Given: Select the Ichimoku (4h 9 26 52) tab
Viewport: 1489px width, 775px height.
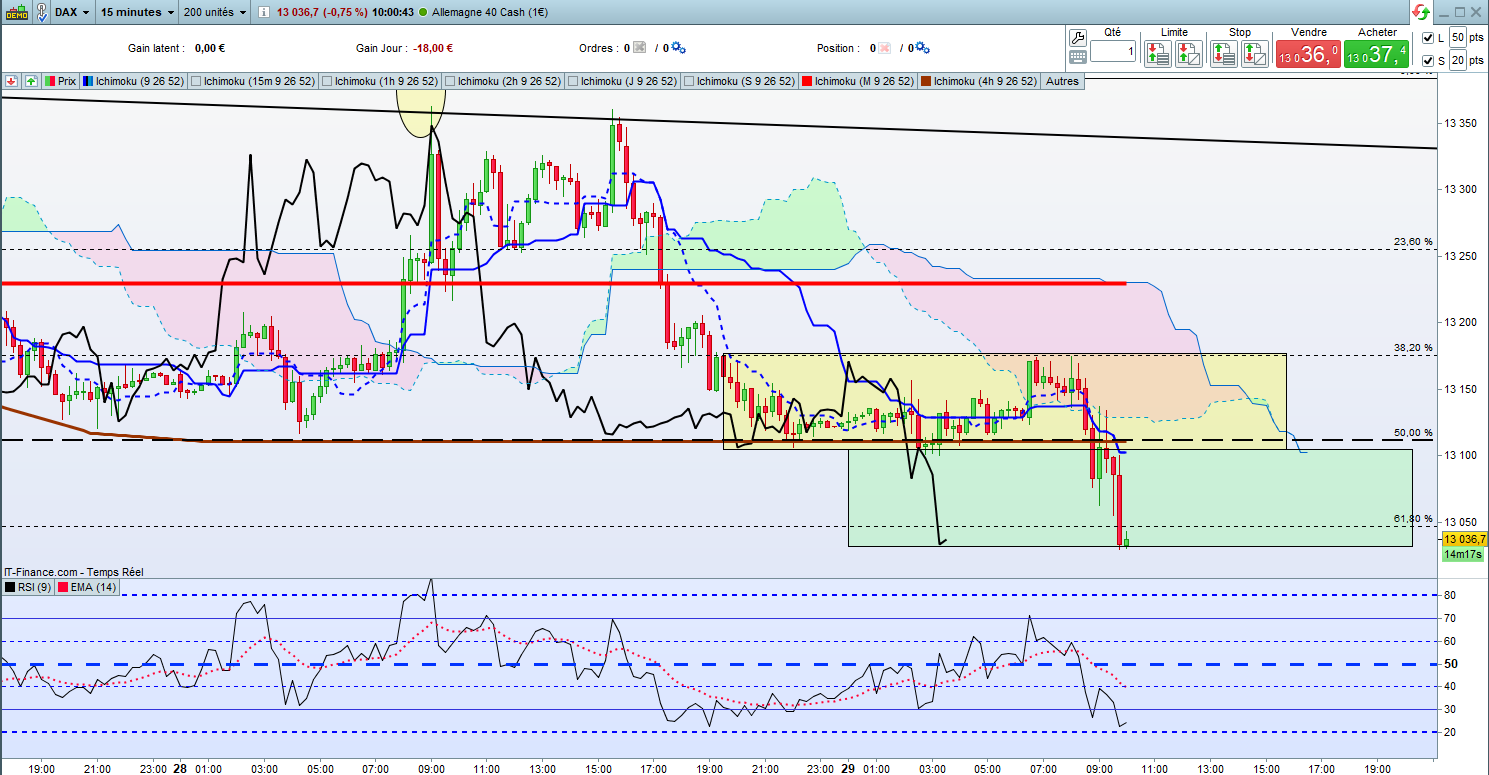Looking at the screenshot, I should 979,81.
